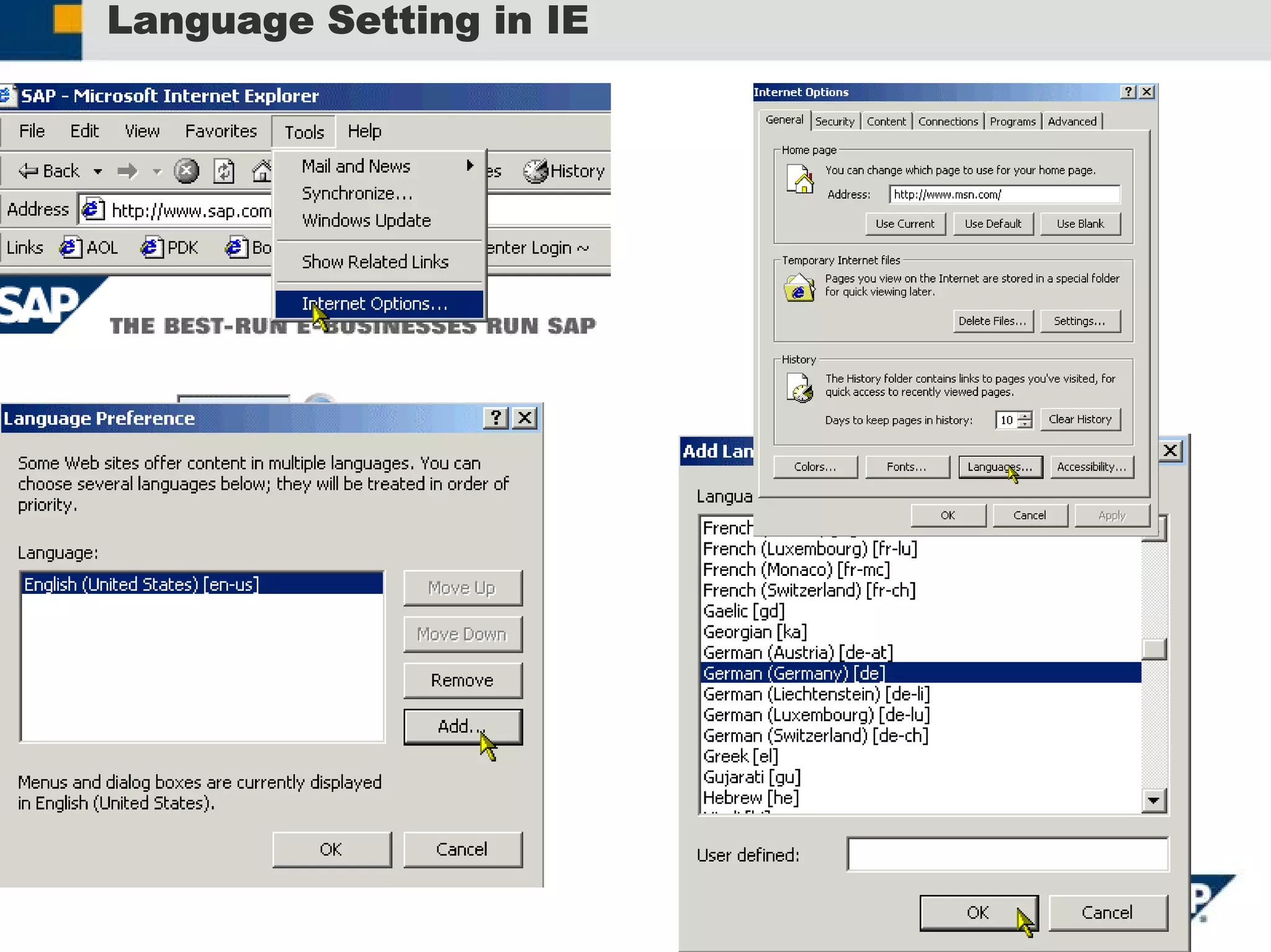Screen dimensions: 1271x952
Task: Open the Edit menu
Action: click(x=84, y=131)
